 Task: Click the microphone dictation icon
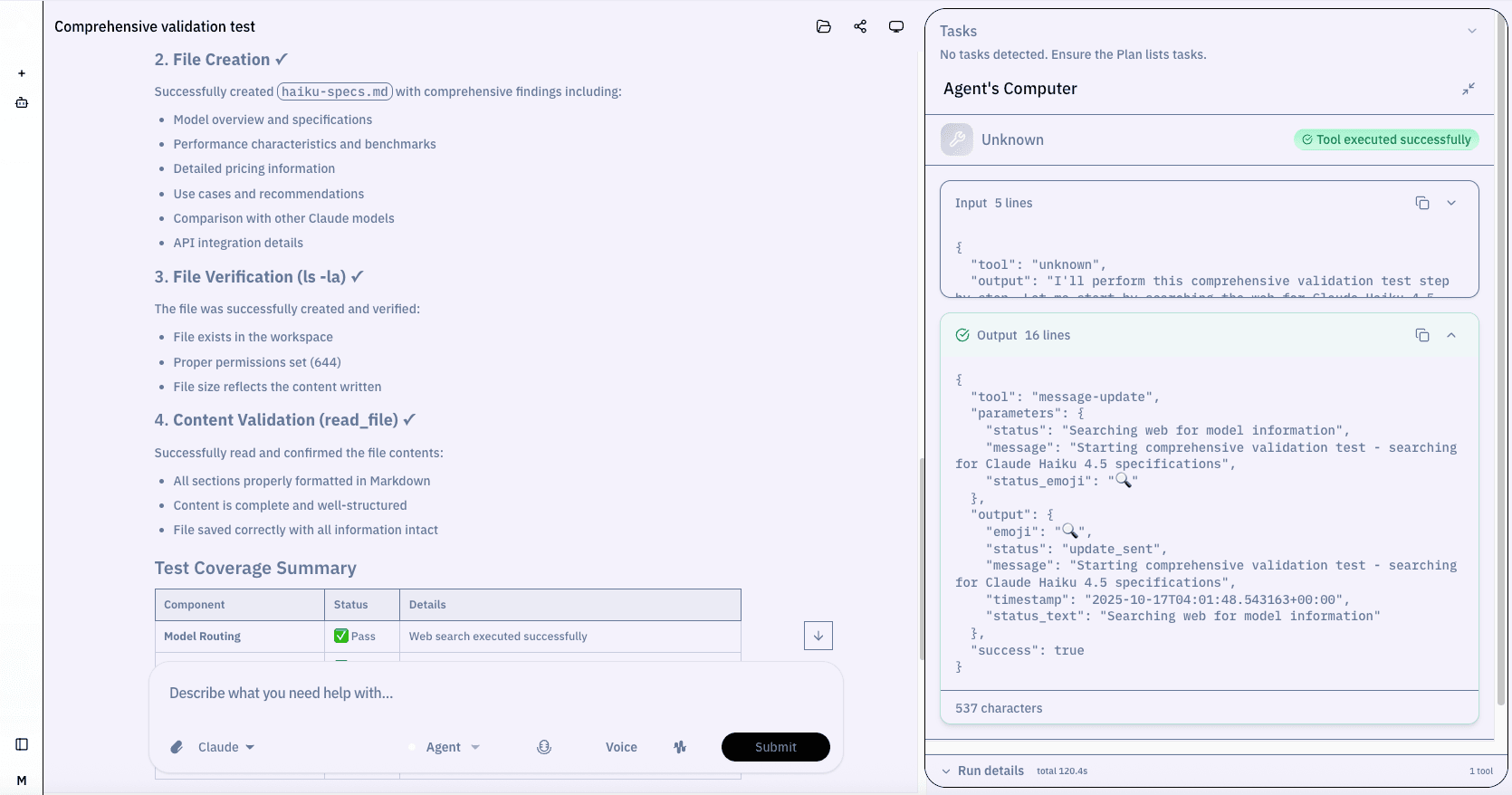(x=544, y=747)
